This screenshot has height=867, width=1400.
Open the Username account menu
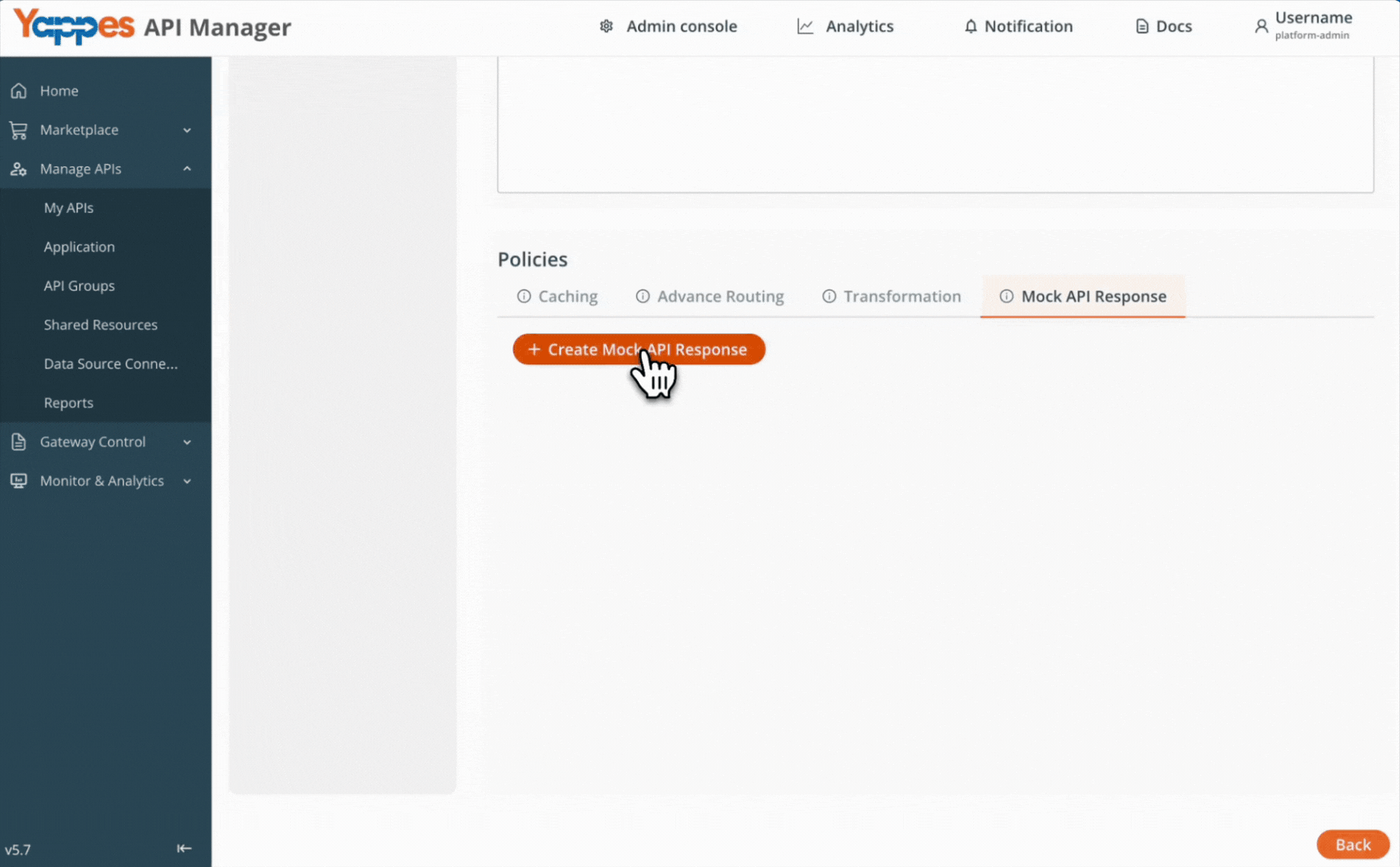(1303, 26)
